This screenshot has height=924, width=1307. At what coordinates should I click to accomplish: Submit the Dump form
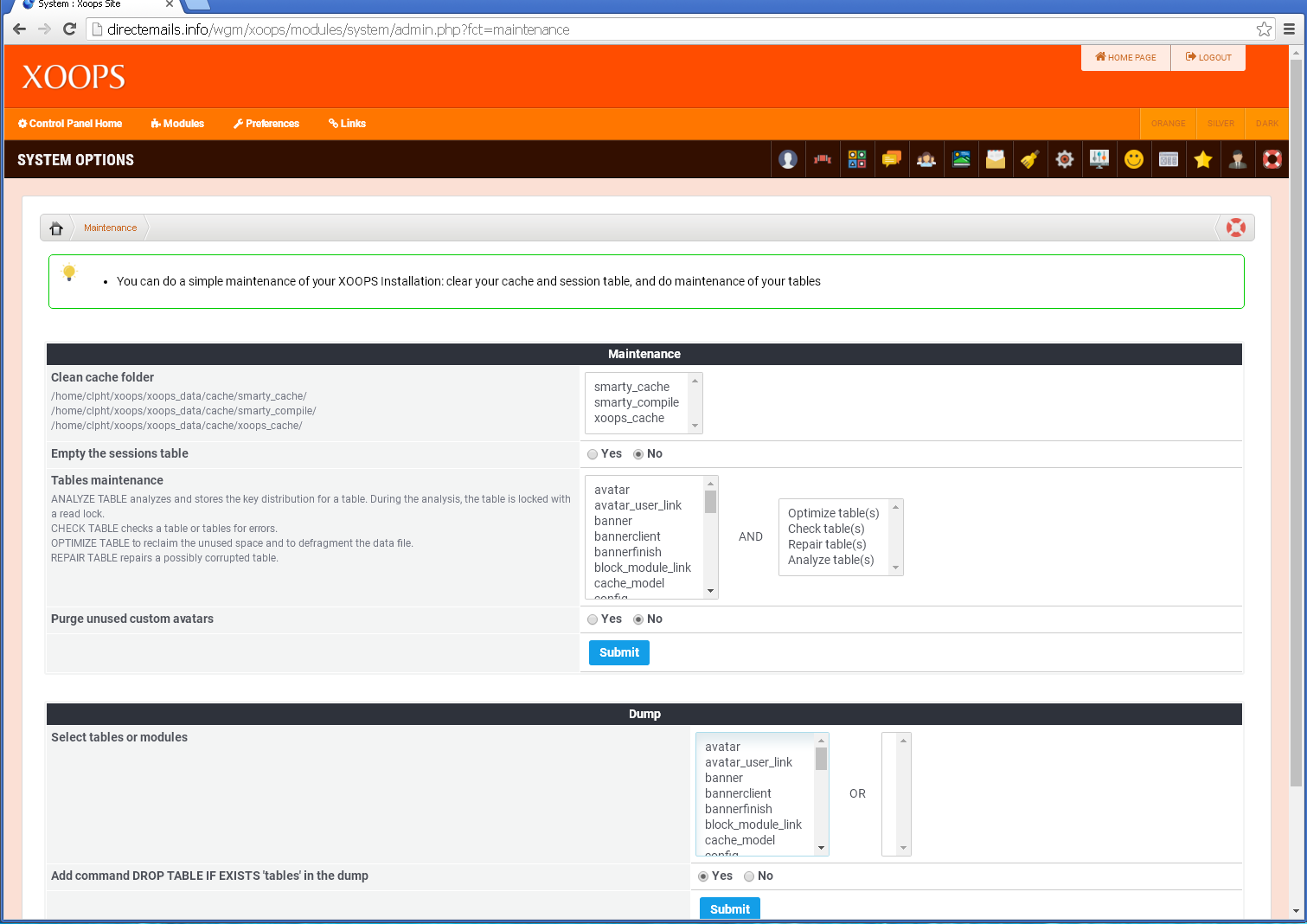[730, 908]
